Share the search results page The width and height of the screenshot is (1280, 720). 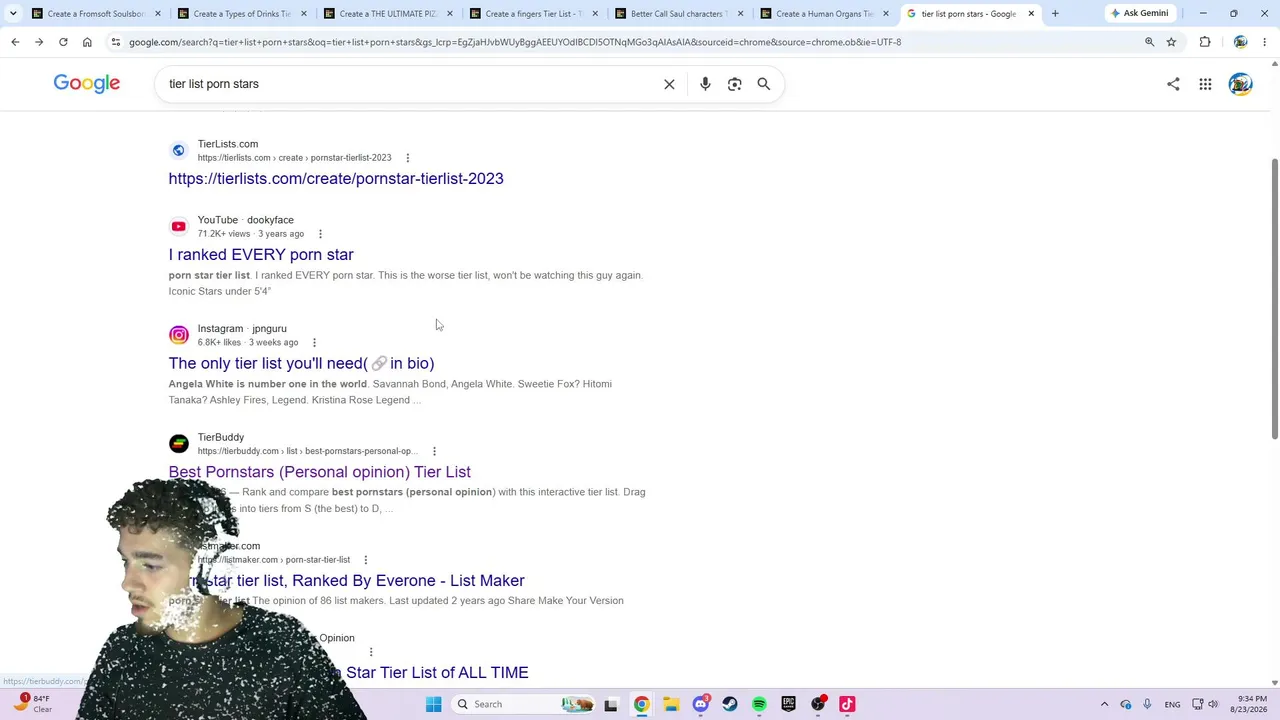coord(1173,84)
